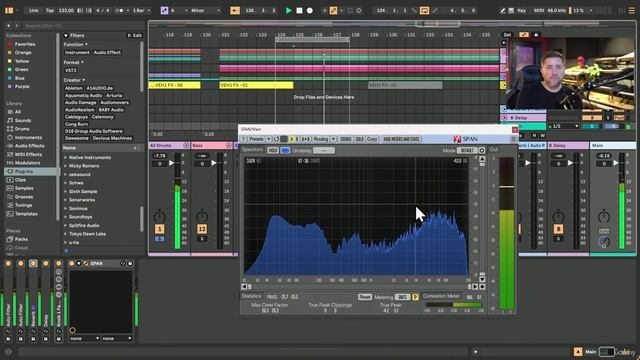Click the SPAN Copy button

[372, 139]
